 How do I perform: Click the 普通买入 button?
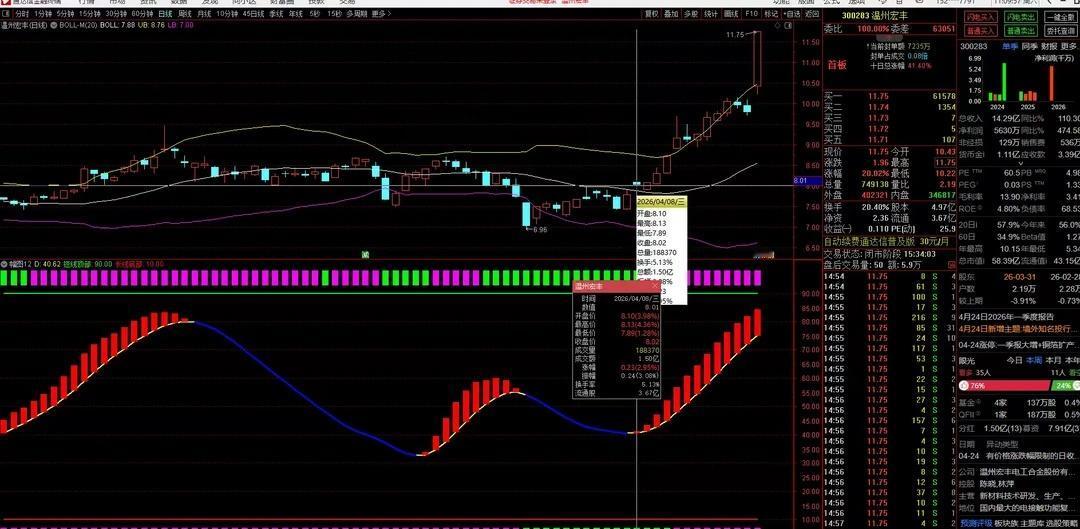979,31
